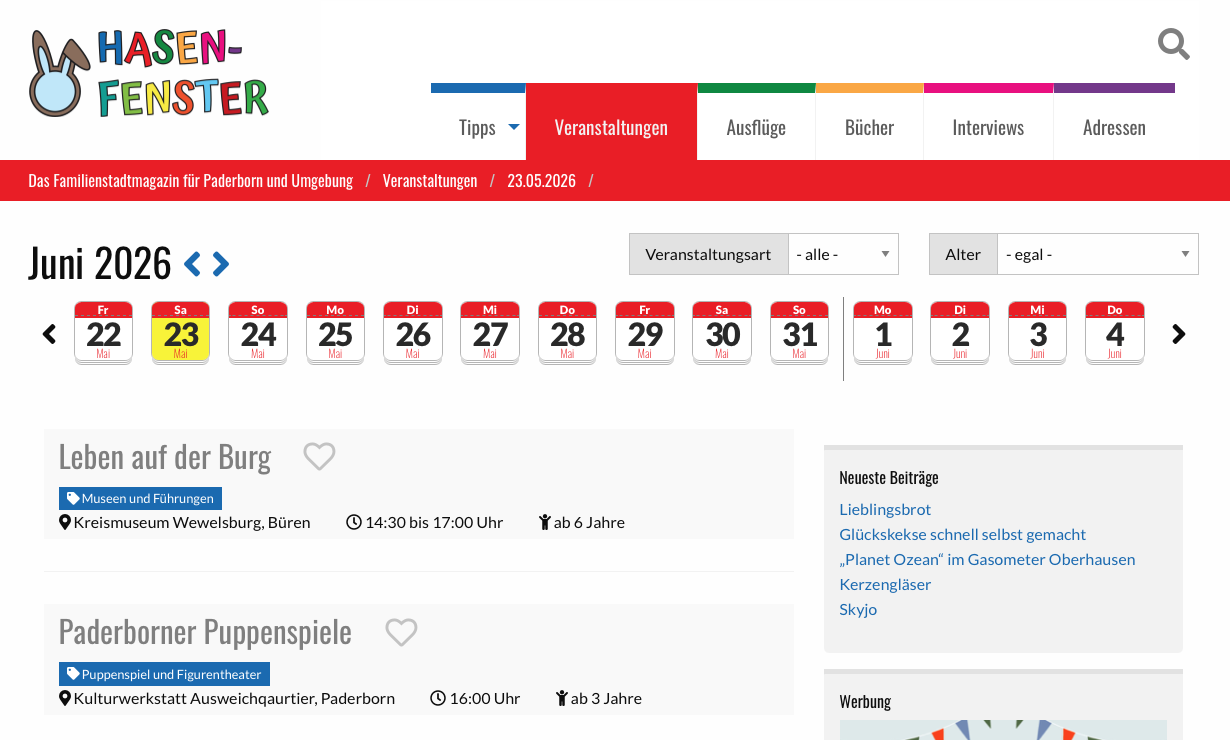Expand the Tipps menu arrow
Image resolution: width=1230 pixels, height=740 pixels.
click(x=514, y=127)
